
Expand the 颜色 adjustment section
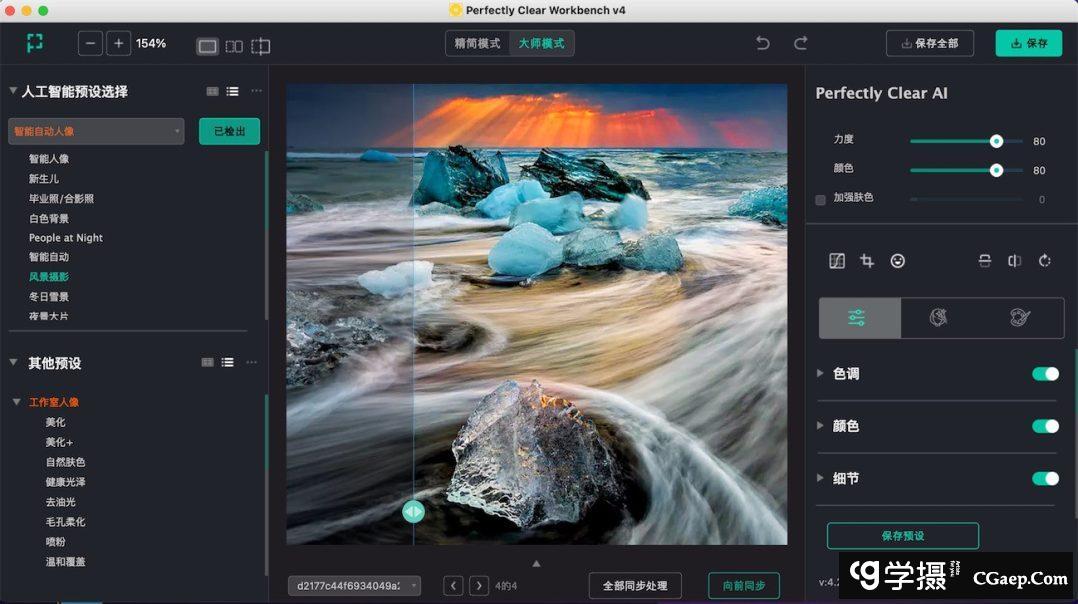point(821,426)
